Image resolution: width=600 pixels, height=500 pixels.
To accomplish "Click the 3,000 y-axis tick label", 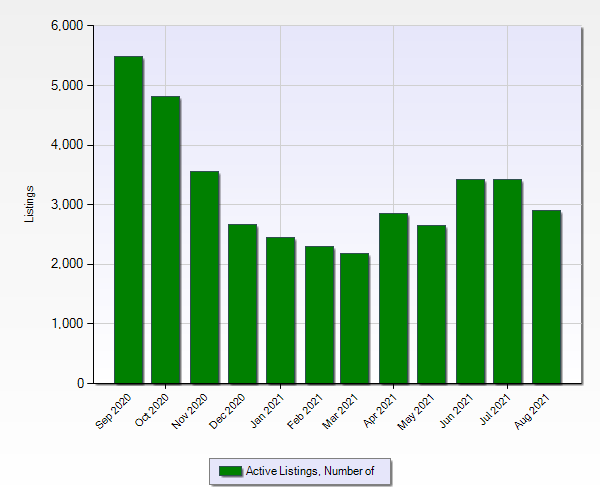I will click(x=67, y=205).
